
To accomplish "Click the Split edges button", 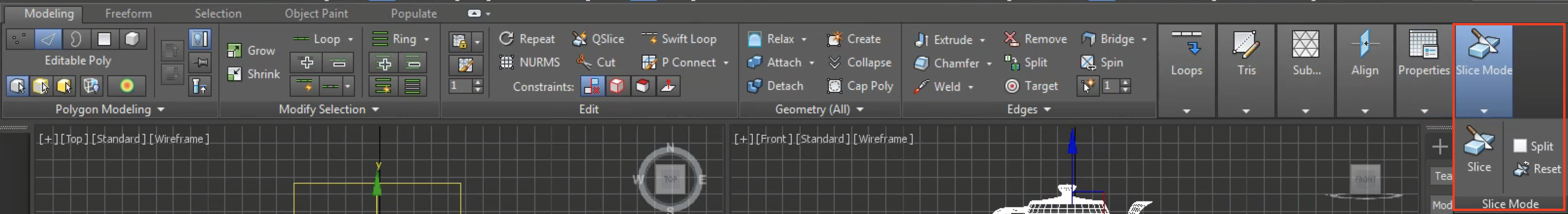I will tap(1026, 62).
